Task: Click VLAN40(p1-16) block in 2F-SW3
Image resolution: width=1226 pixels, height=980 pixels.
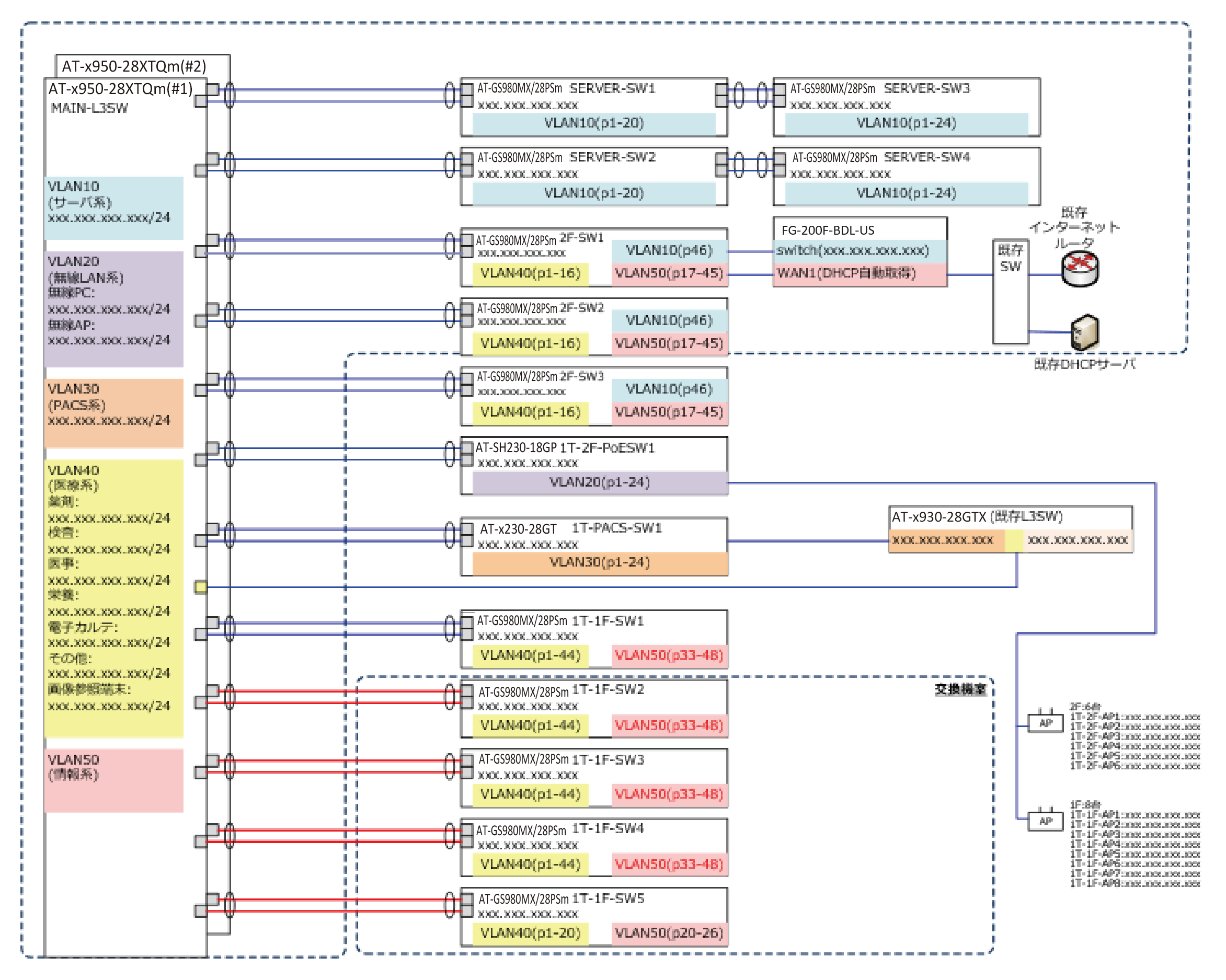Action: click(531, 412)
